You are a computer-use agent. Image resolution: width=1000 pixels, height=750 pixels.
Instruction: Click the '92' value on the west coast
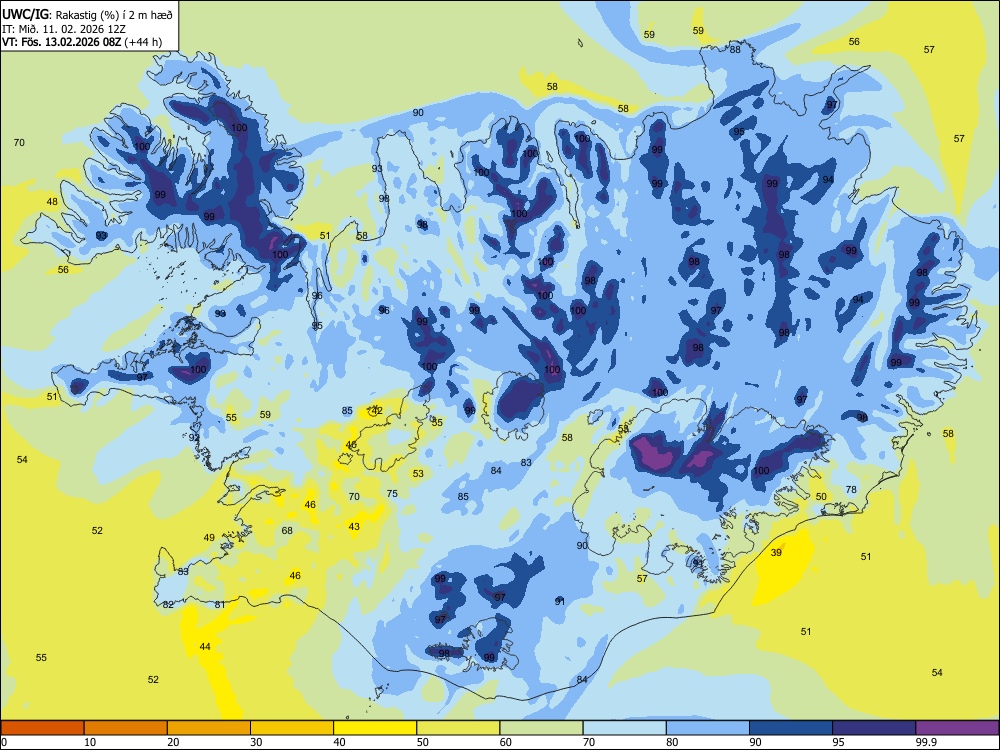194,438
